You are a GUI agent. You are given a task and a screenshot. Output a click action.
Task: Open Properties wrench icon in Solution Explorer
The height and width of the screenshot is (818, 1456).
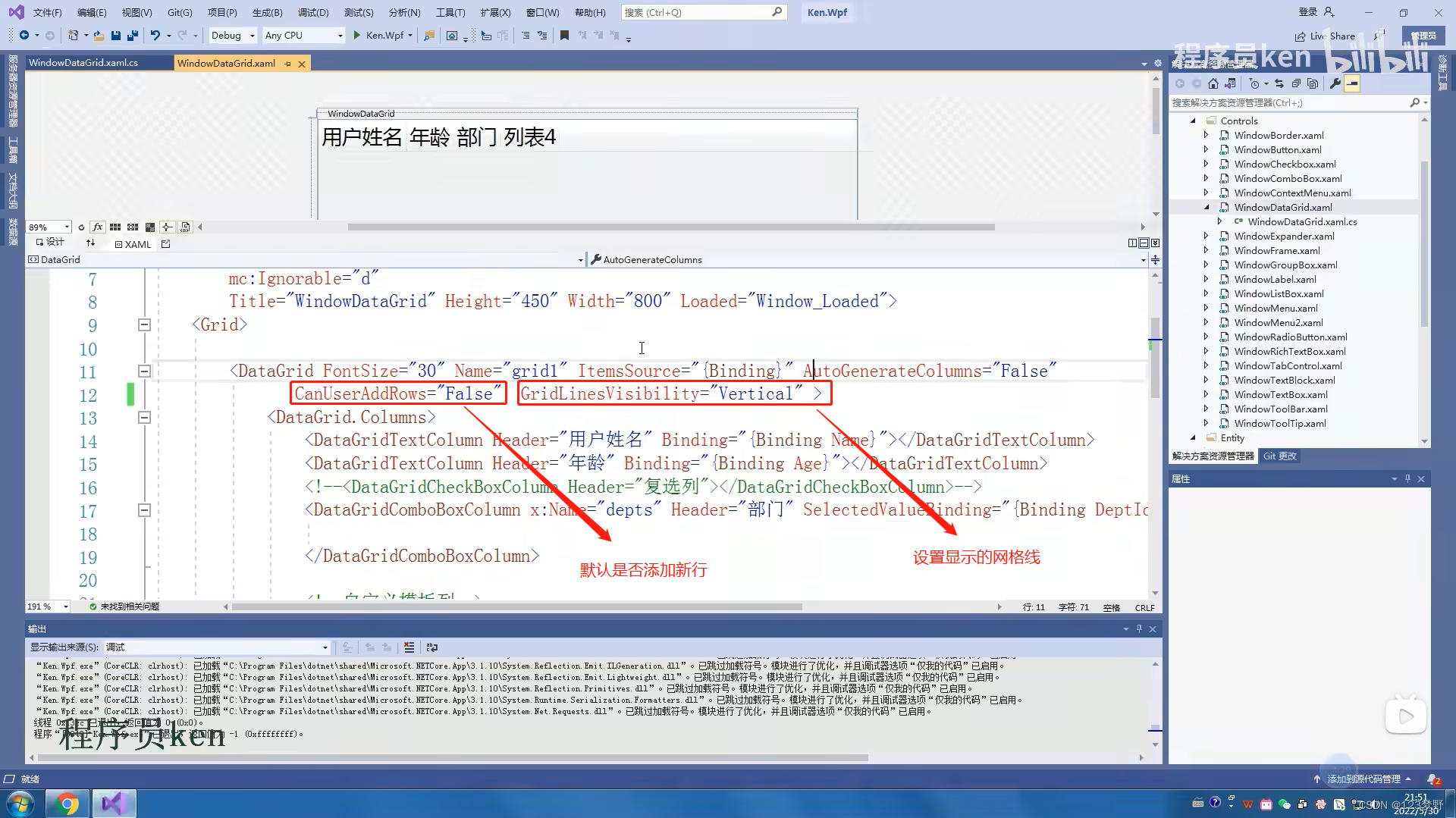tap(1335, 83)
